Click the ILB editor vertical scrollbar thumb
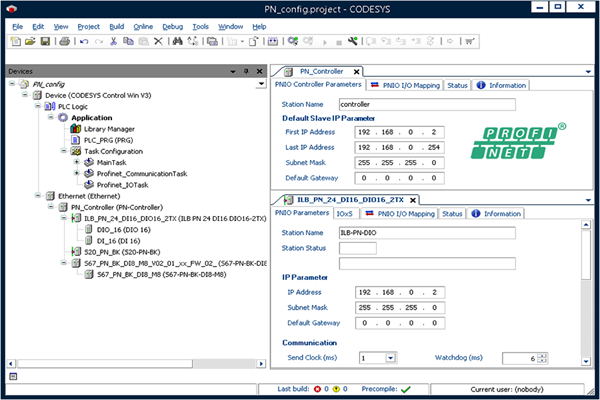Screen dimensions: 600x400 [x=586, y=254]
